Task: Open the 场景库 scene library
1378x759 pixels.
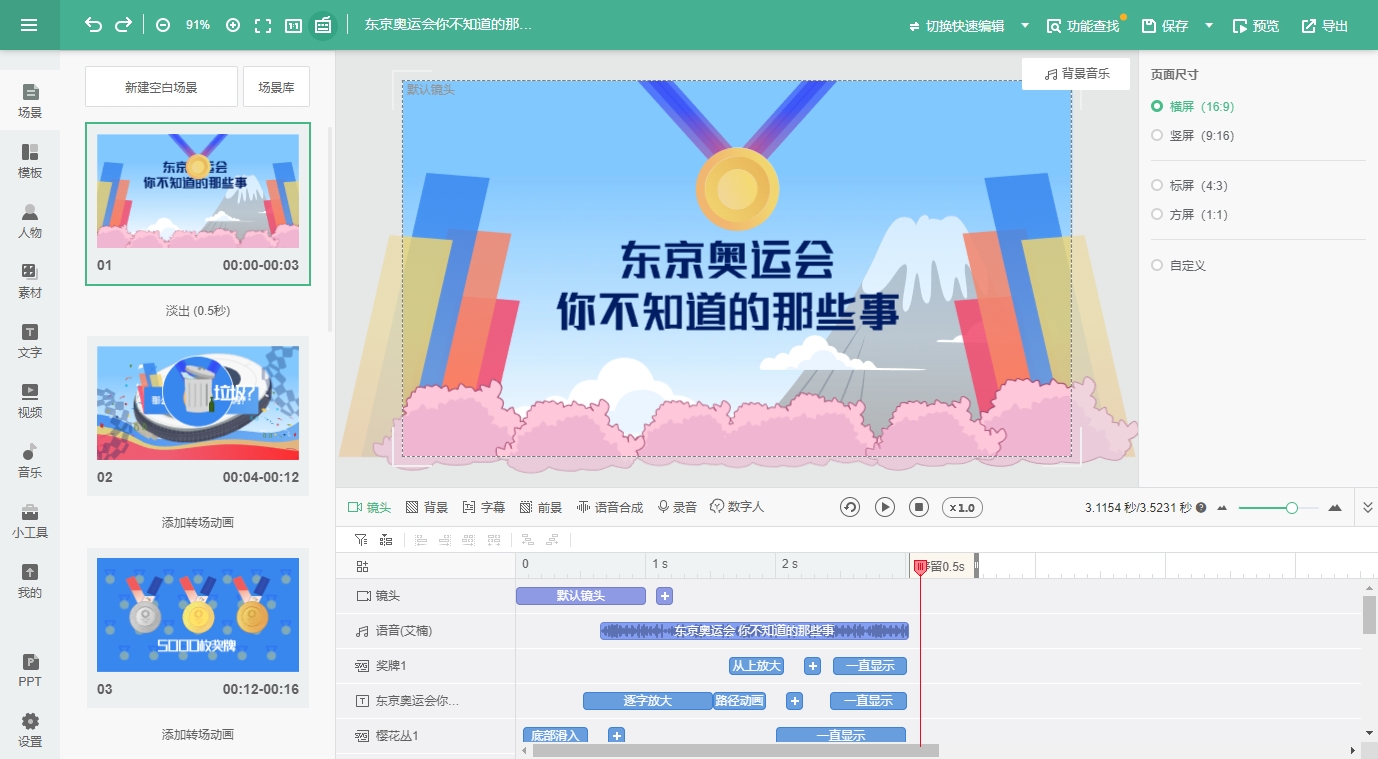Action: 276,87
